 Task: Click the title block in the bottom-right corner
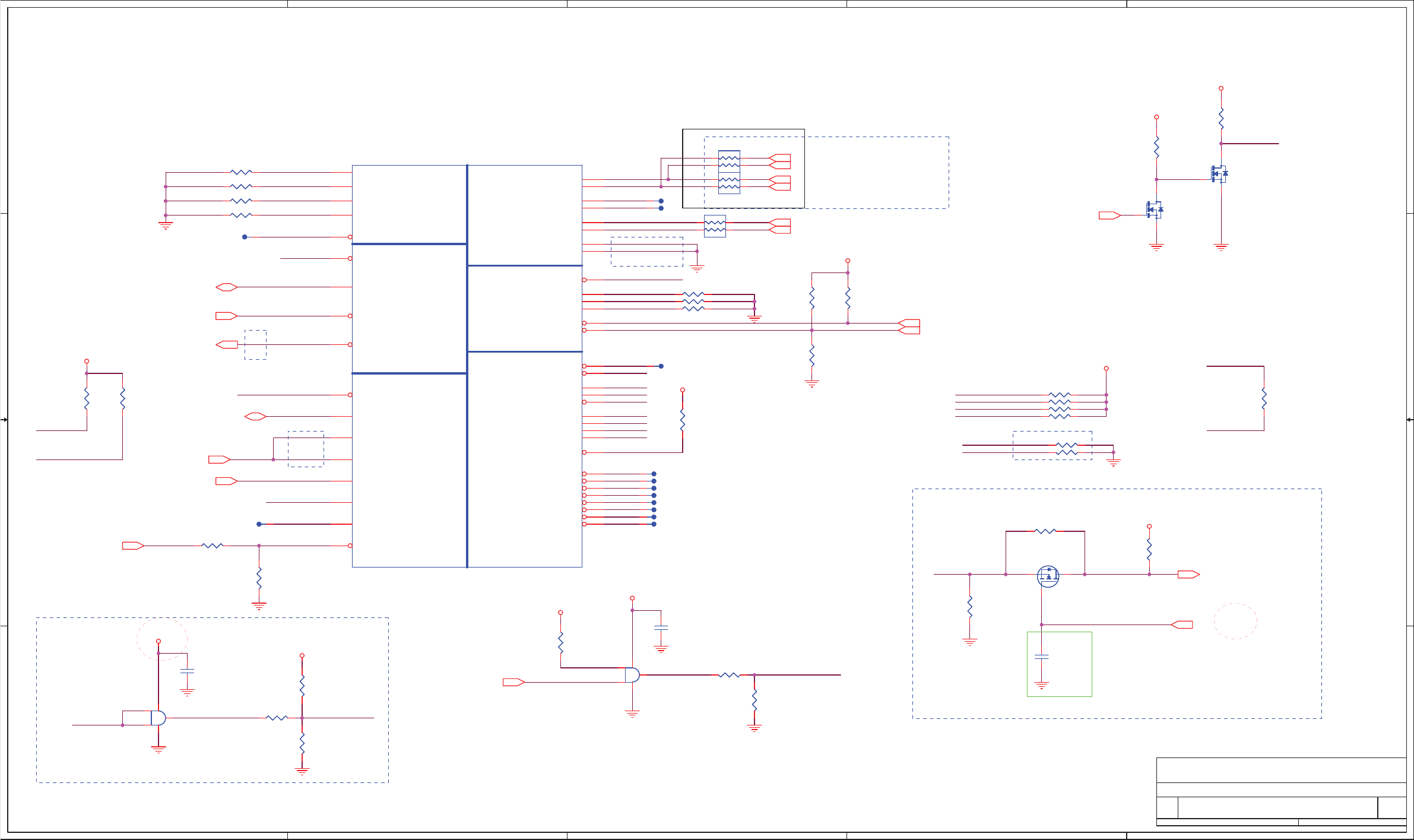(x=1281, y=791)
